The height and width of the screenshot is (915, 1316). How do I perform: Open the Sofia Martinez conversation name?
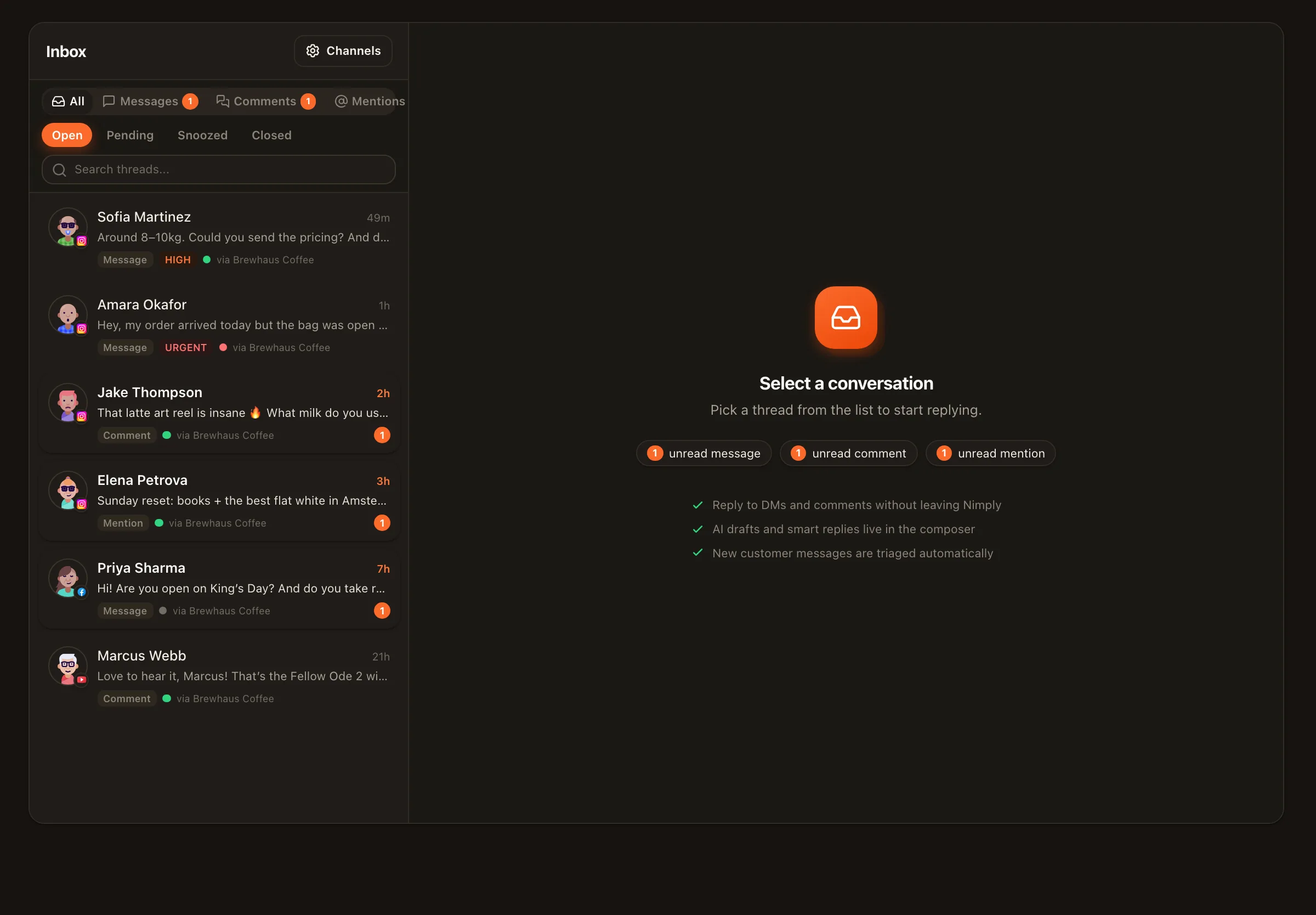[x=144, y=217]
